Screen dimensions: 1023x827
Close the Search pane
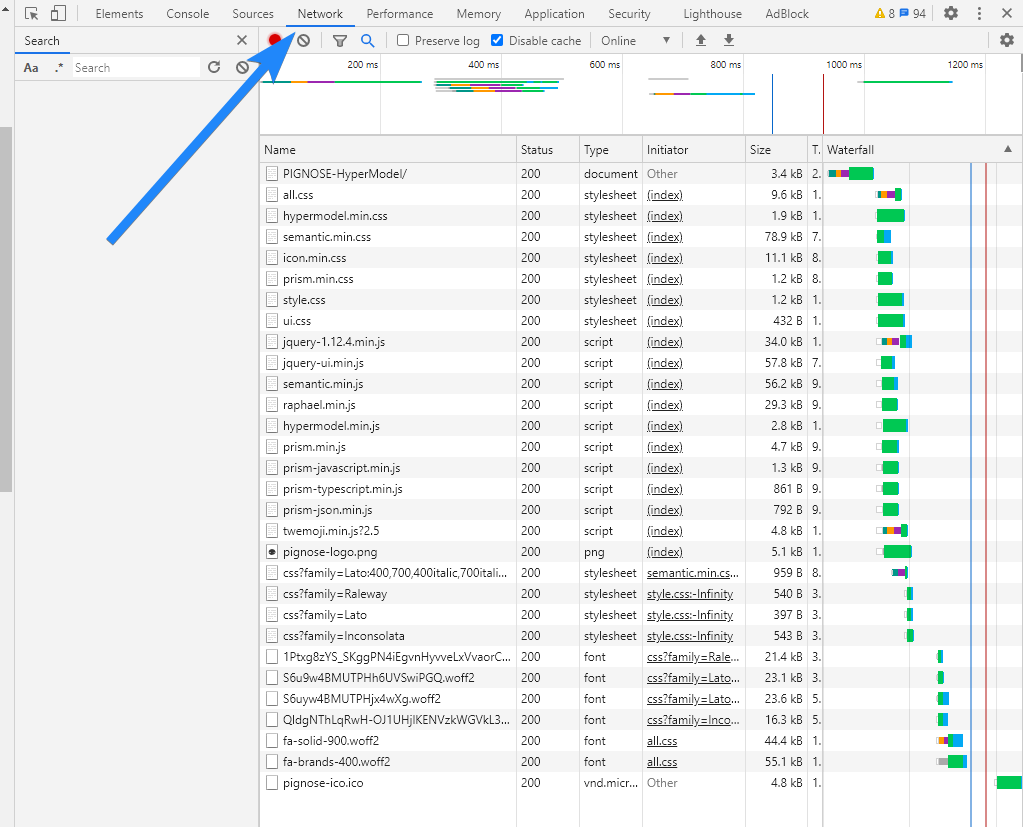242,40
